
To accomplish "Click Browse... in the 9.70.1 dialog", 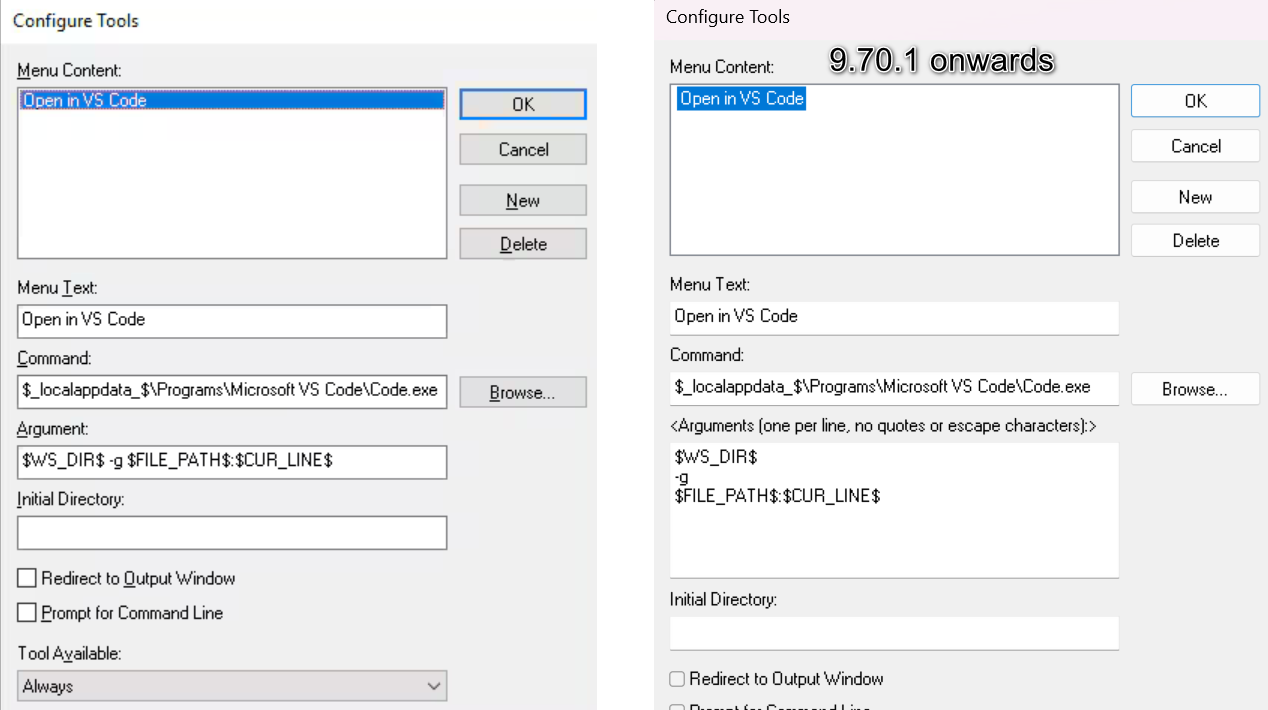I will click(1195, 389).
